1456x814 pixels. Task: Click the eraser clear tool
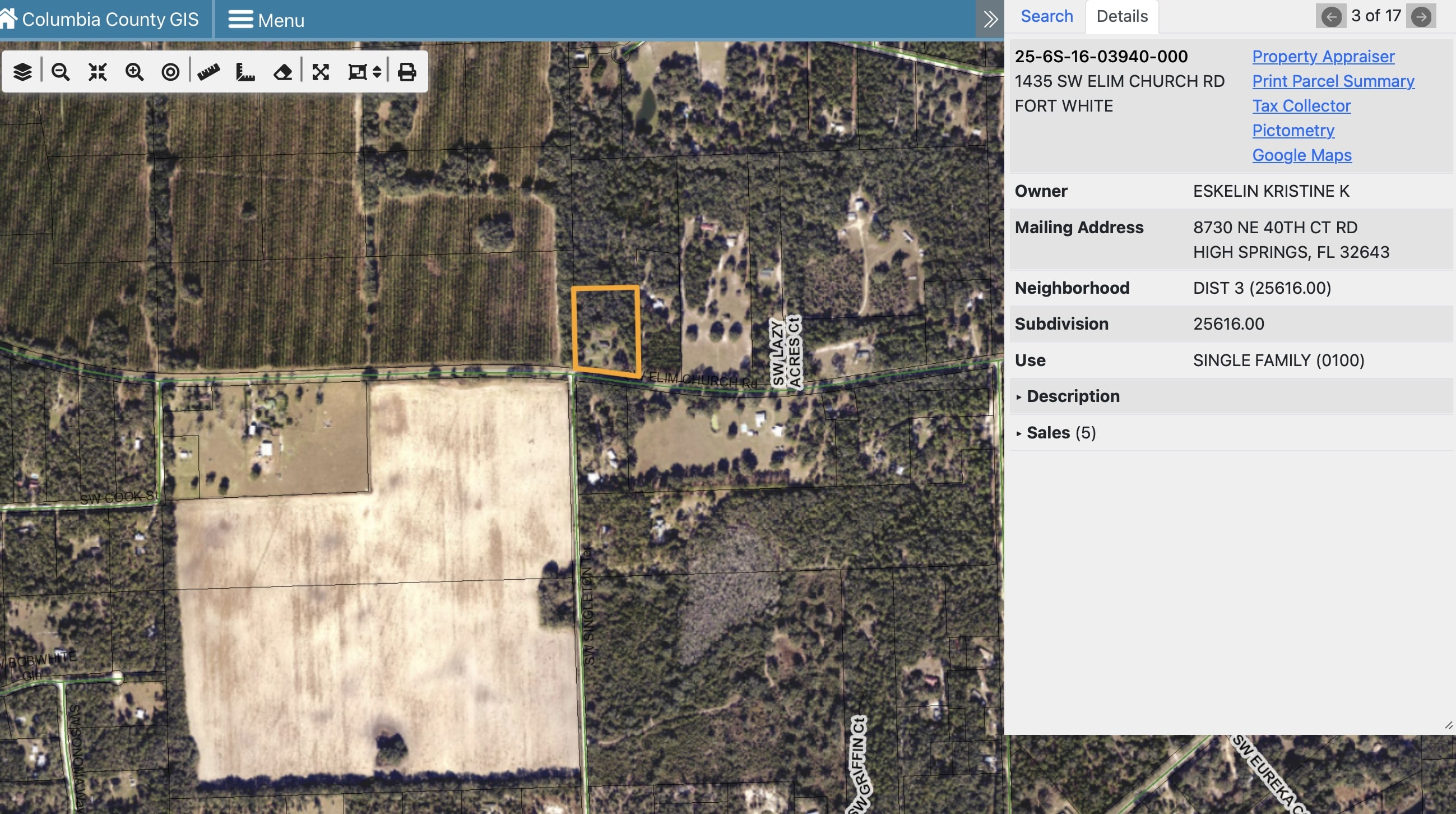pyautogui.click(x=282, y=72)
